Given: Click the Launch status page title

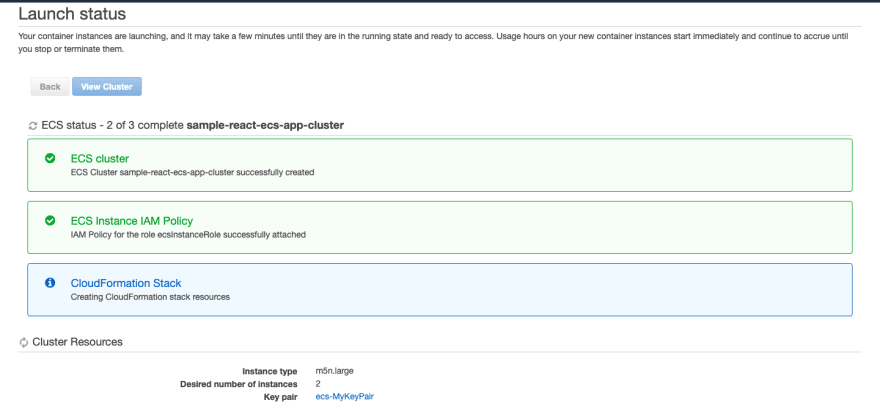Looking at the screenshot, I should click(72, 13).
